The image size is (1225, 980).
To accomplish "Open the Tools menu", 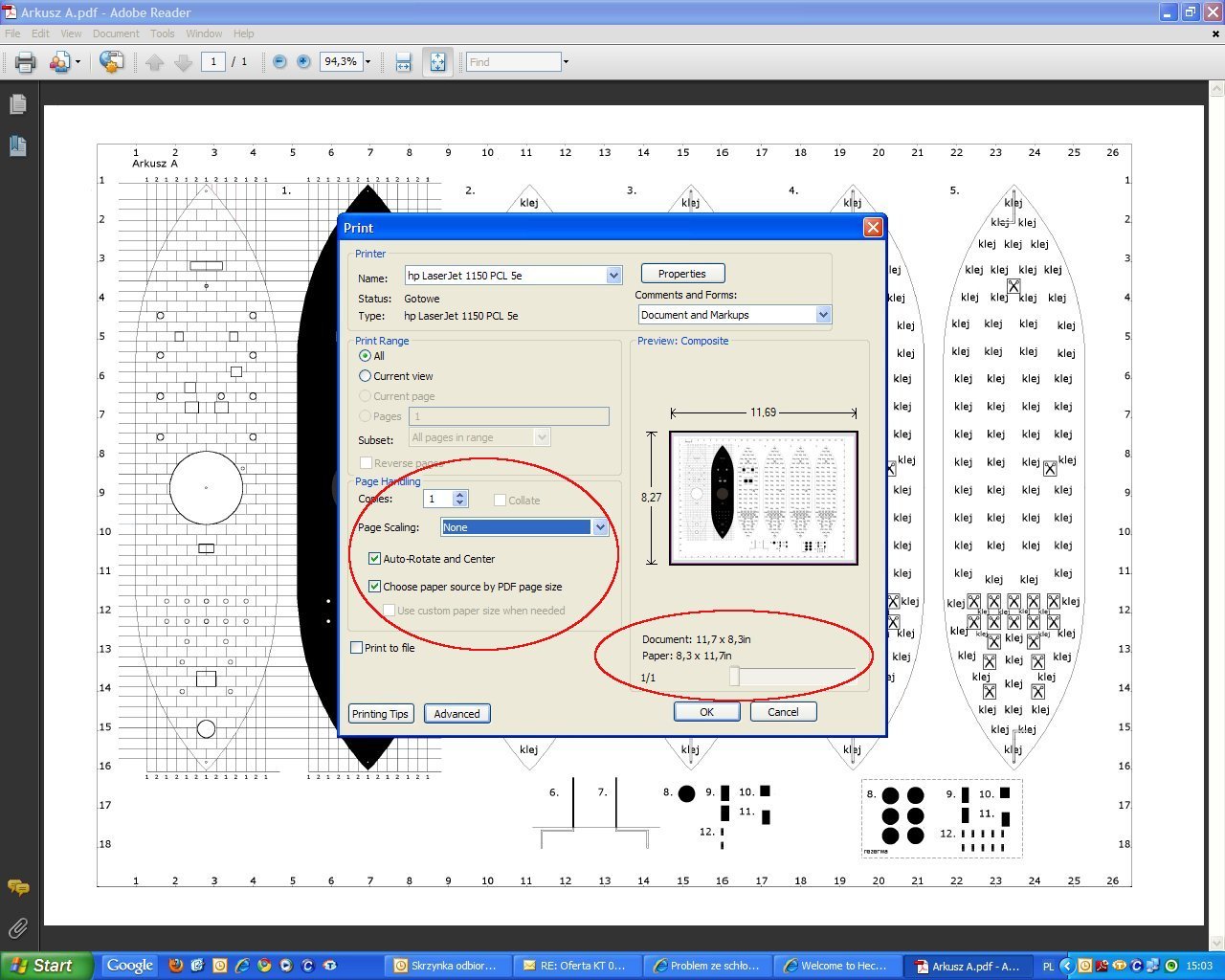I will [162, 33].
